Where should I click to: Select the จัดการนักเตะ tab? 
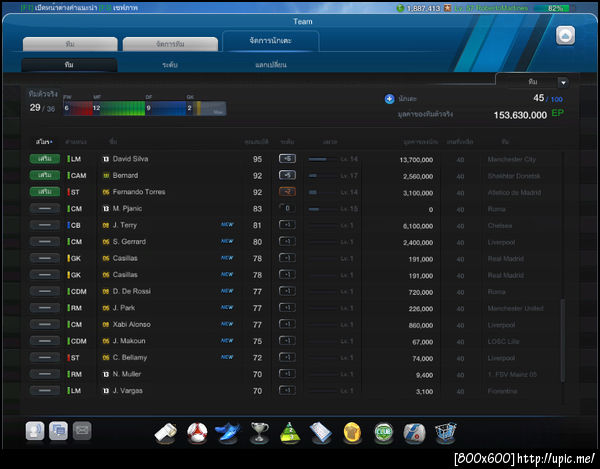pyautogui.click(x=271, y=41)
